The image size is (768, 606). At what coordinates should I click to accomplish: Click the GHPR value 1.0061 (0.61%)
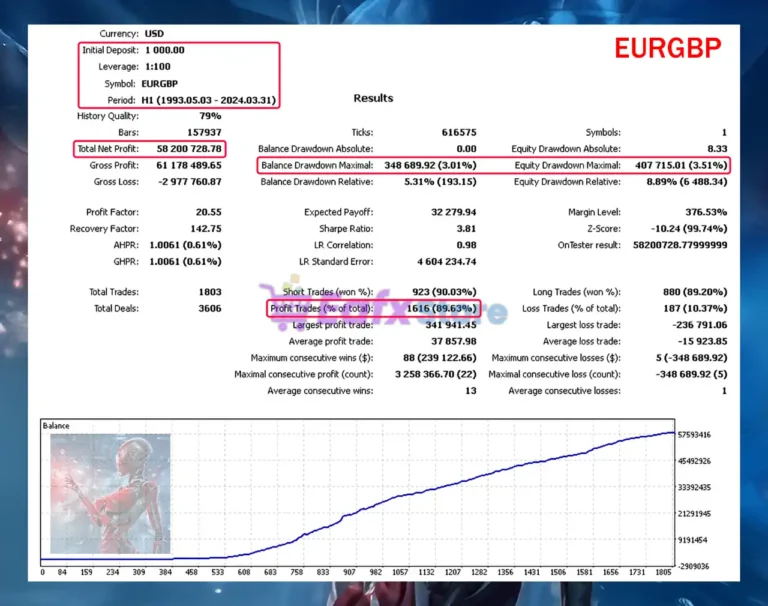pos(185,262)
